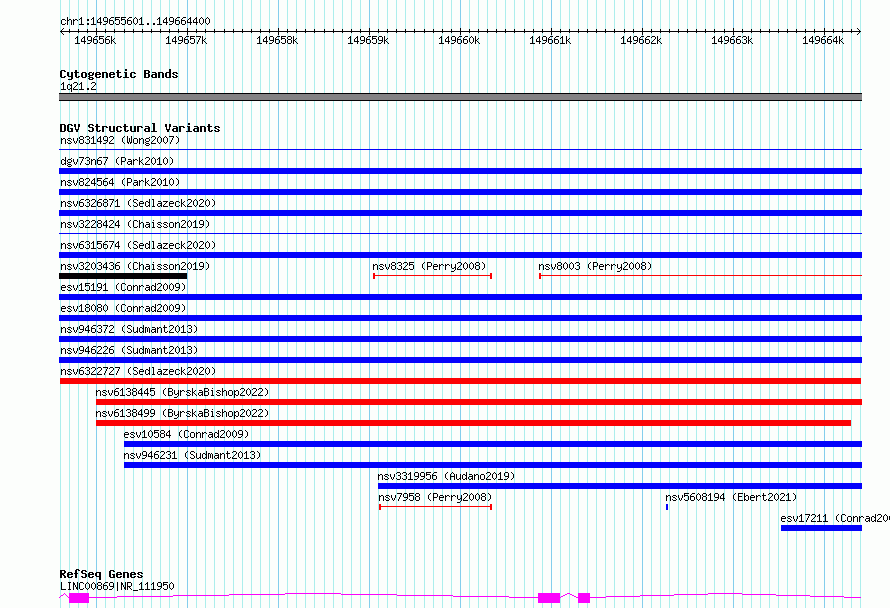
Task: Click the nsv946226 (Sudmant2013) blue bar
Action: click(460, 360)
